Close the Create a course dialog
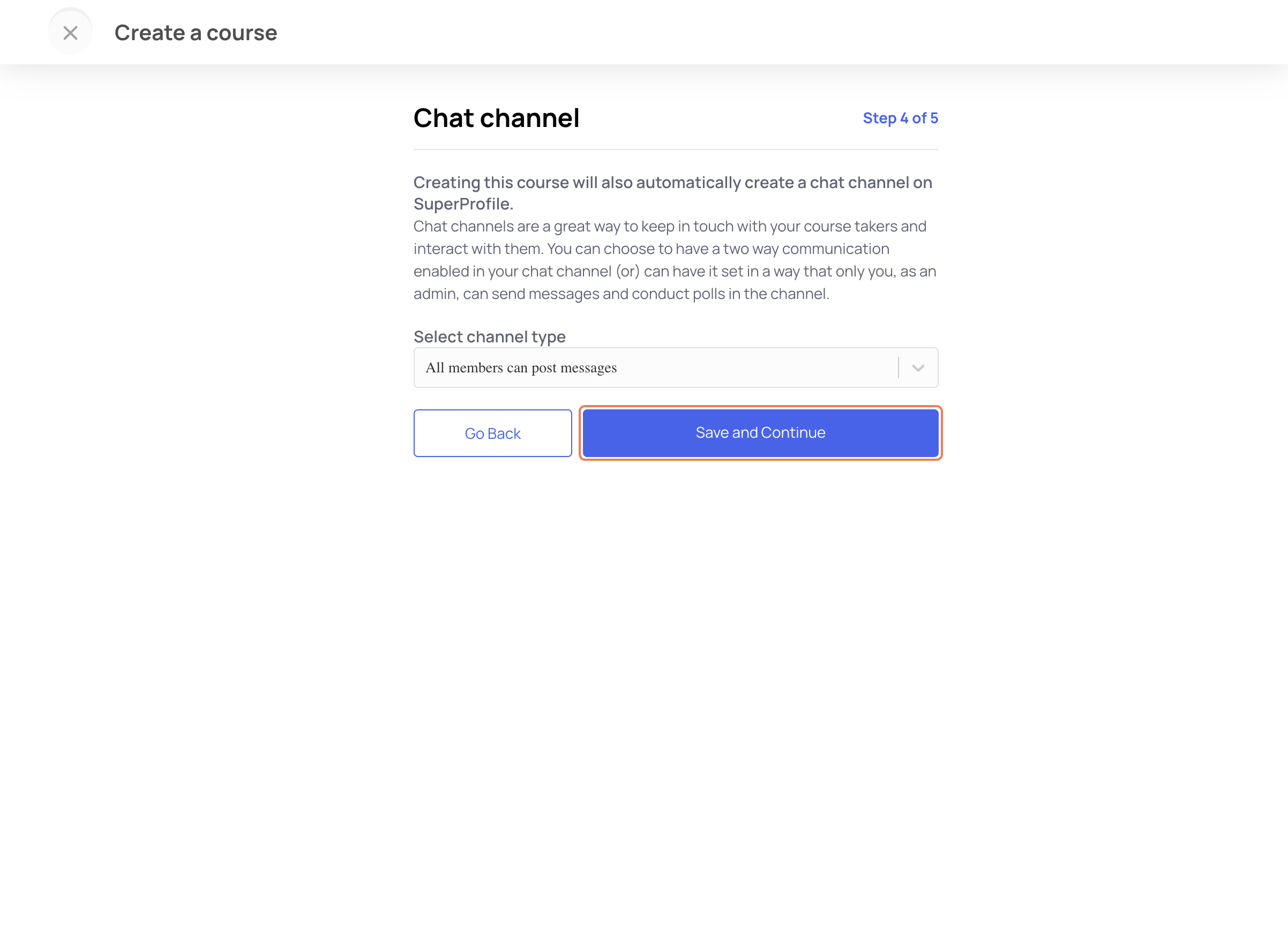Image resolution: width=1288 pixels, height=943 pixels. (x=70, y=33)
